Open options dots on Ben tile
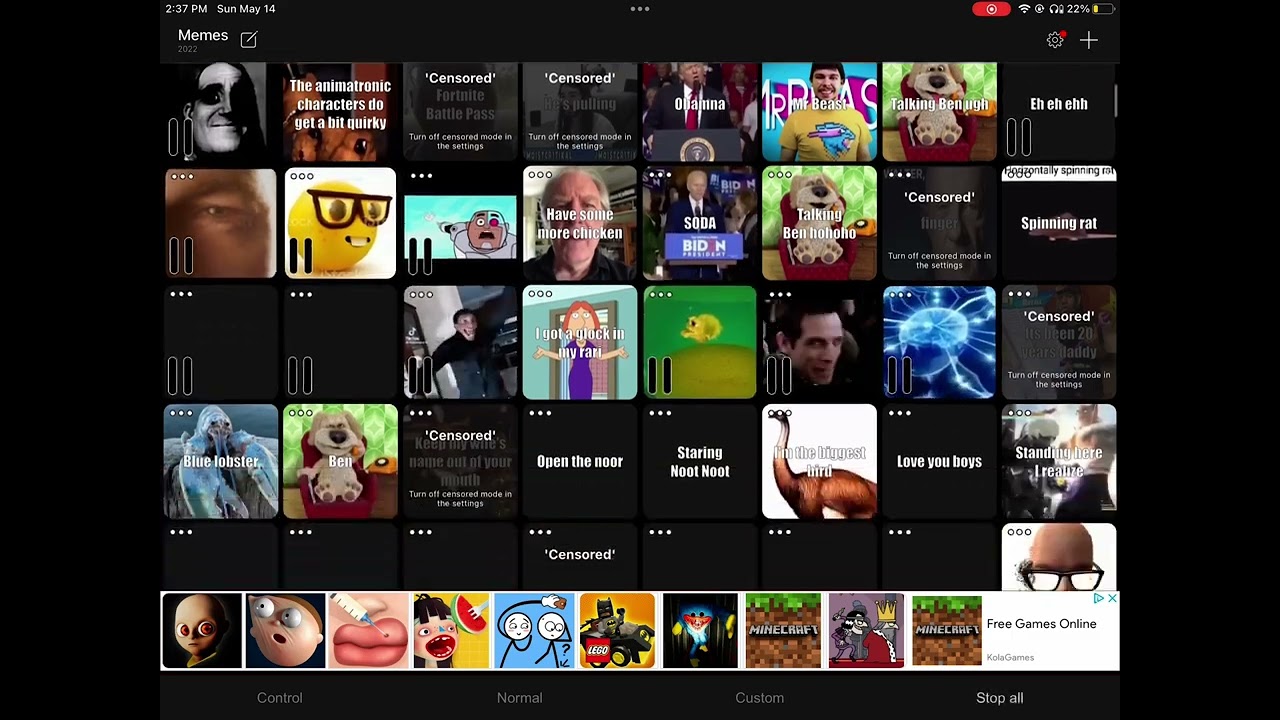This screenshot has width=1280, height=720. point(301,413)
